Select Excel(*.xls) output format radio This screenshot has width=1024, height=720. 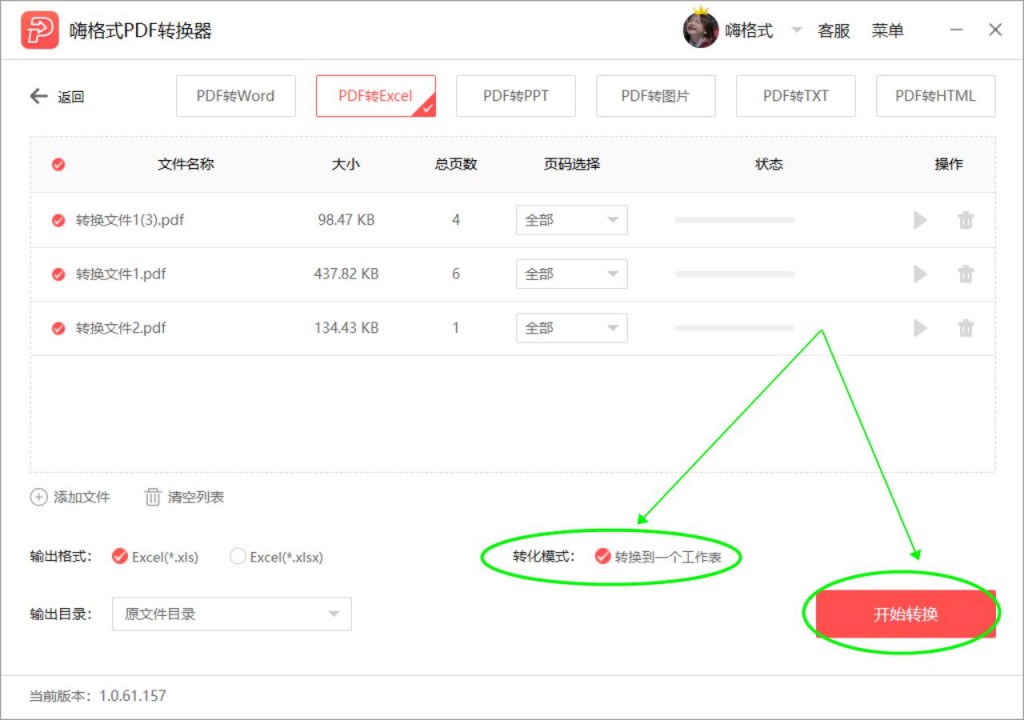120,557
